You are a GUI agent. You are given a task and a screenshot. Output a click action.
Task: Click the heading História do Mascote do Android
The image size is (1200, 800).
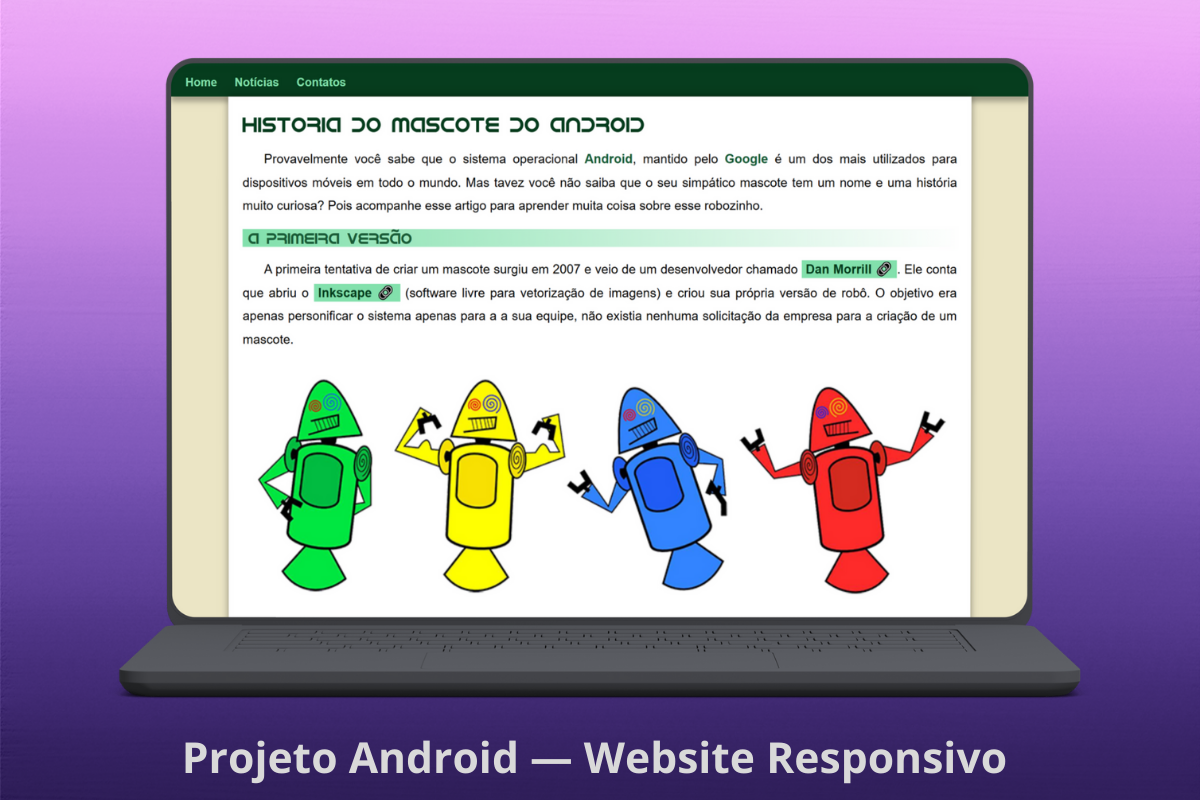click(443, 124)
